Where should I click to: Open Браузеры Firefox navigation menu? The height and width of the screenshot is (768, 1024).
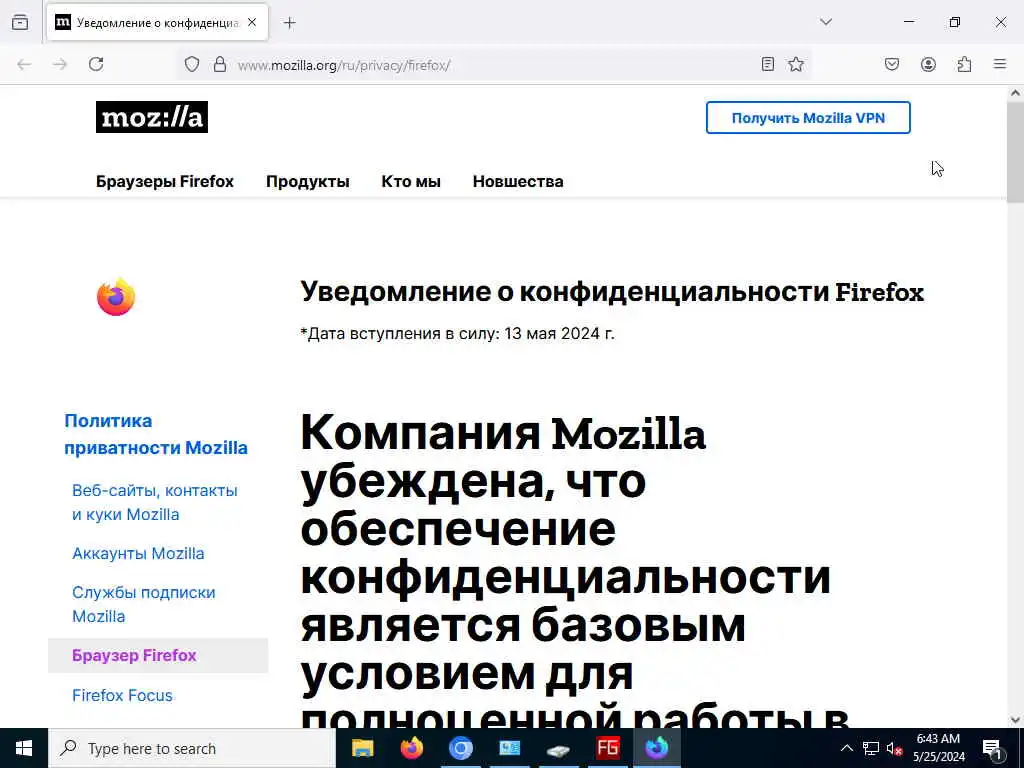[165, 182]
